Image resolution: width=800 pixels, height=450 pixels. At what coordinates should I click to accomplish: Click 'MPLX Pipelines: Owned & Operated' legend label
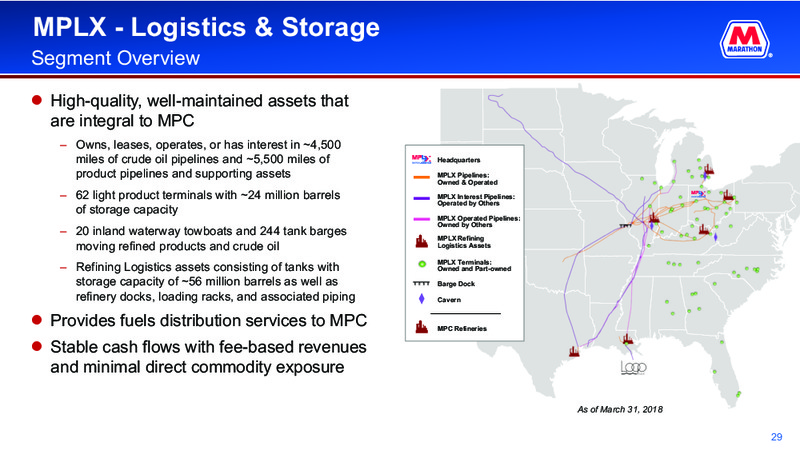pos(467,179)
